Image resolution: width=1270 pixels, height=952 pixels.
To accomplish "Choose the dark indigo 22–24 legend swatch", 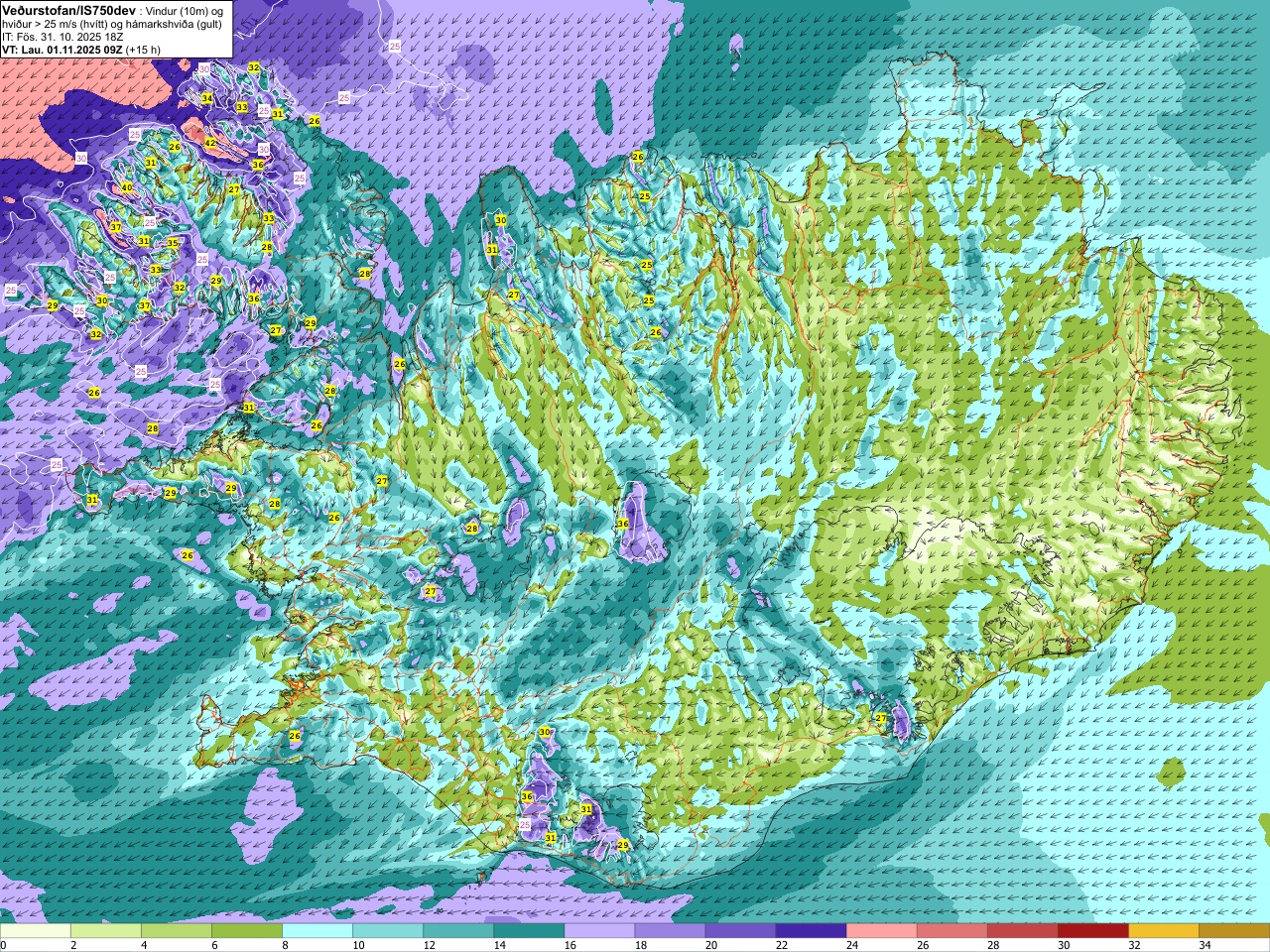I will point(811,931).
